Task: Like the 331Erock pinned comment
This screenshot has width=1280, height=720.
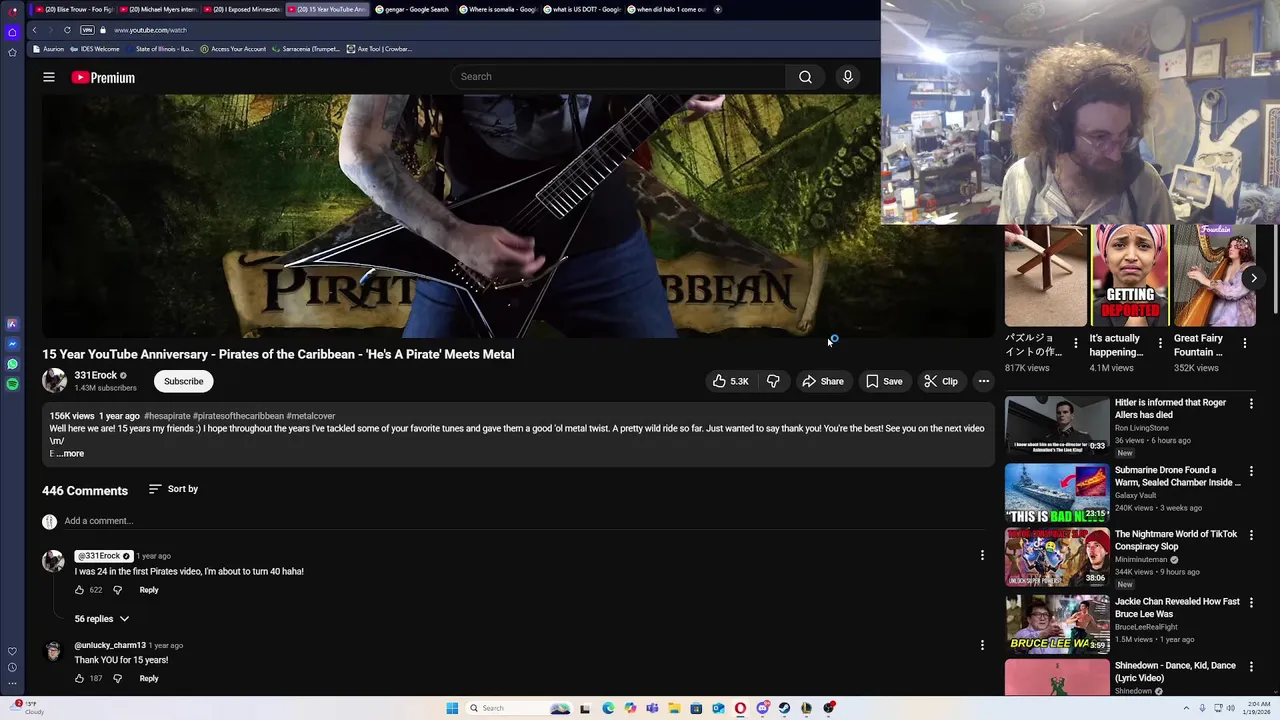Action: point(80,590)
